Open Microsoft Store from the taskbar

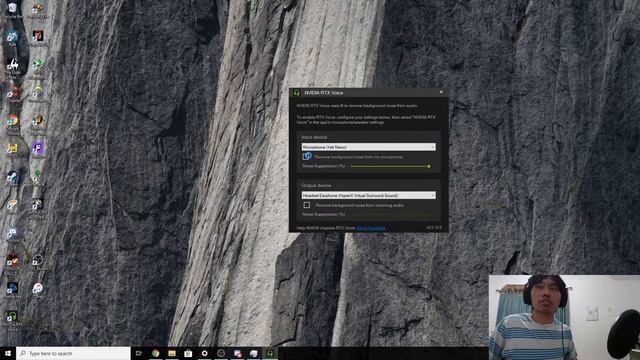click(x=188, y=353)
